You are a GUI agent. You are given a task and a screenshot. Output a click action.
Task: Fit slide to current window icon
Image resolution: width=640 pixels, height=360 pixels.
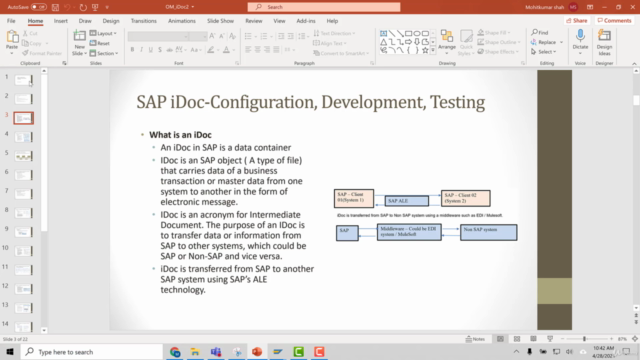(x=635, y=339)
